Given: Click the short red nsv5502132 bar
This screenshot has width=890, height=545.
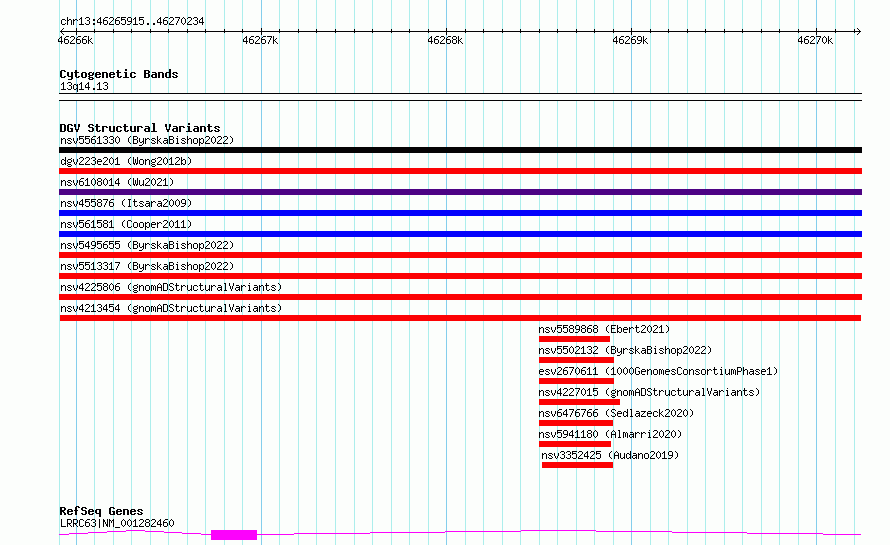Looking at the screenshot, I should (576, 360).
